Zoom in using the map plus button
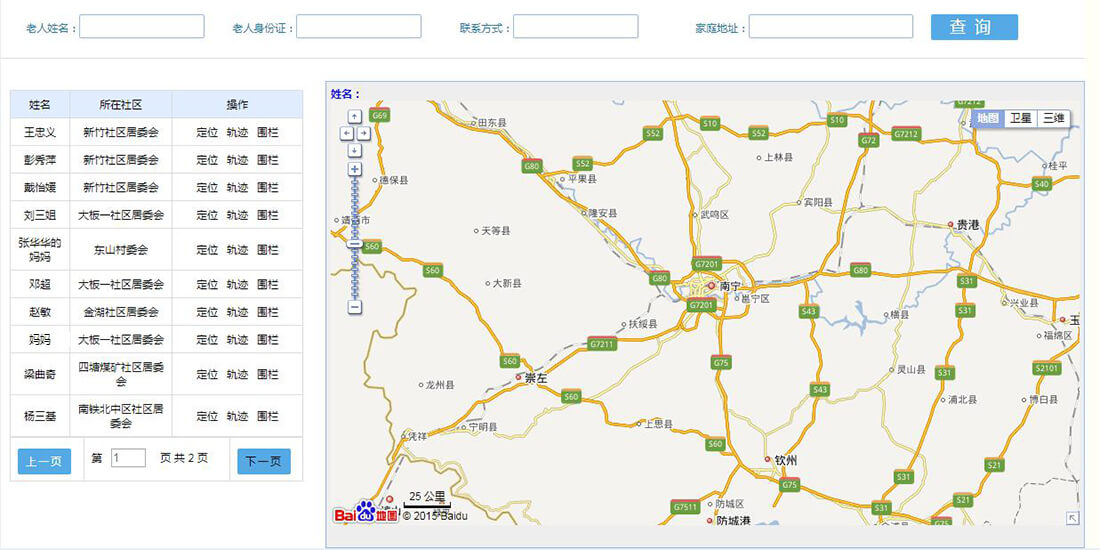This screenshot has height=550, width=1100. (355, 169)
